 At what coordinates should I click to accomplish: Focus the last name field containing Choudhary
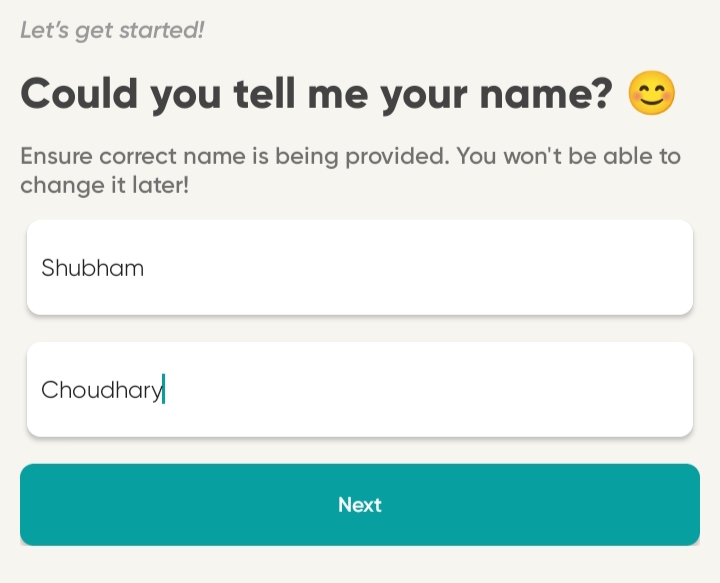tap(360, 389)
